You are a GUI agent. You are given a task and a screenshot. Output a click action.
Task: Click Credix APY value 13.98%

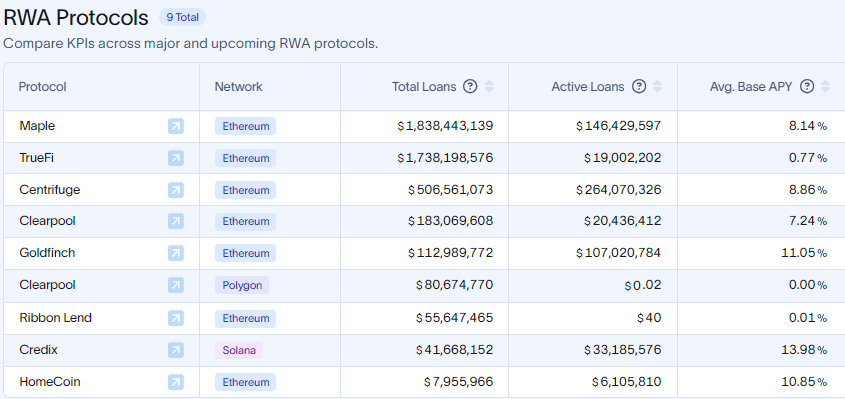point(804,350)
